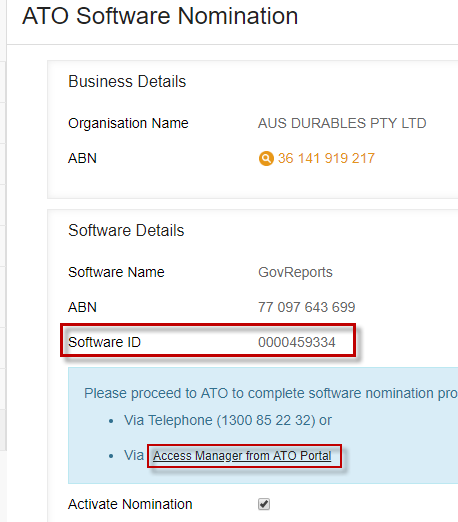
Task: Click the ABN label under Software Details
Action: pyautogui.click(x=82, y=307)
